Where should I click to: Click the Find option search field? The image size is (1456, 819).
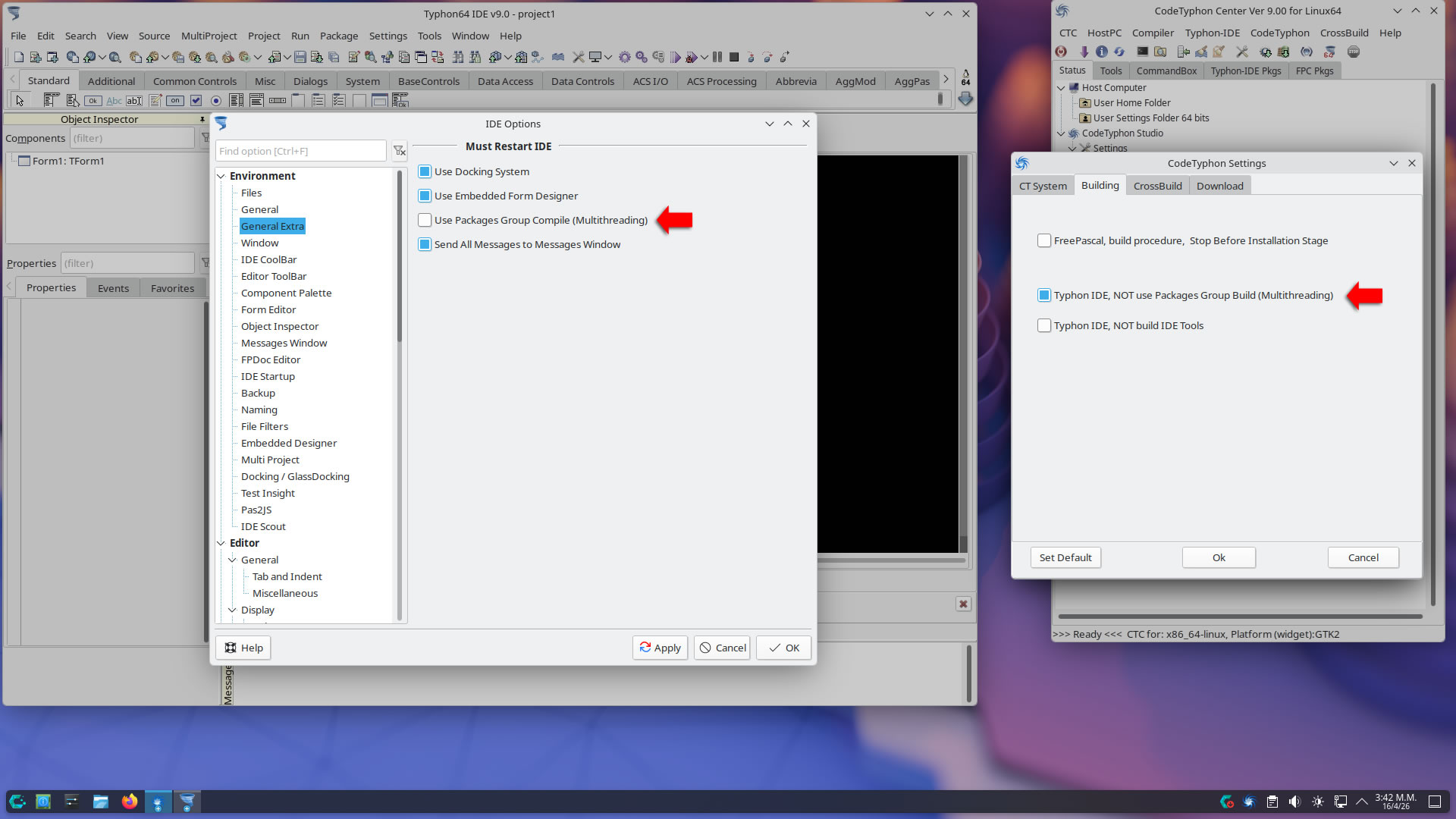click(301, 151)
